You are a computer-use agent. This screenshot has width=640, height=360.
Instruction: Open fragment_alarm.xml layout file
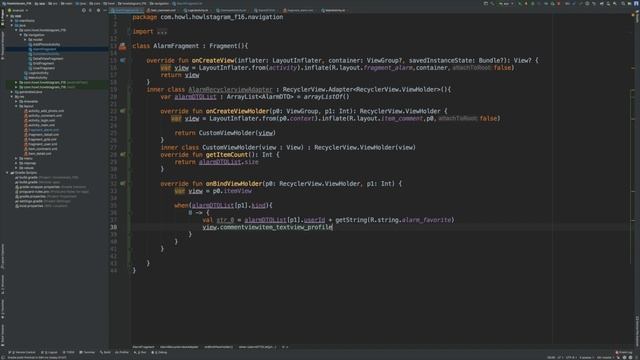[43, 130]
